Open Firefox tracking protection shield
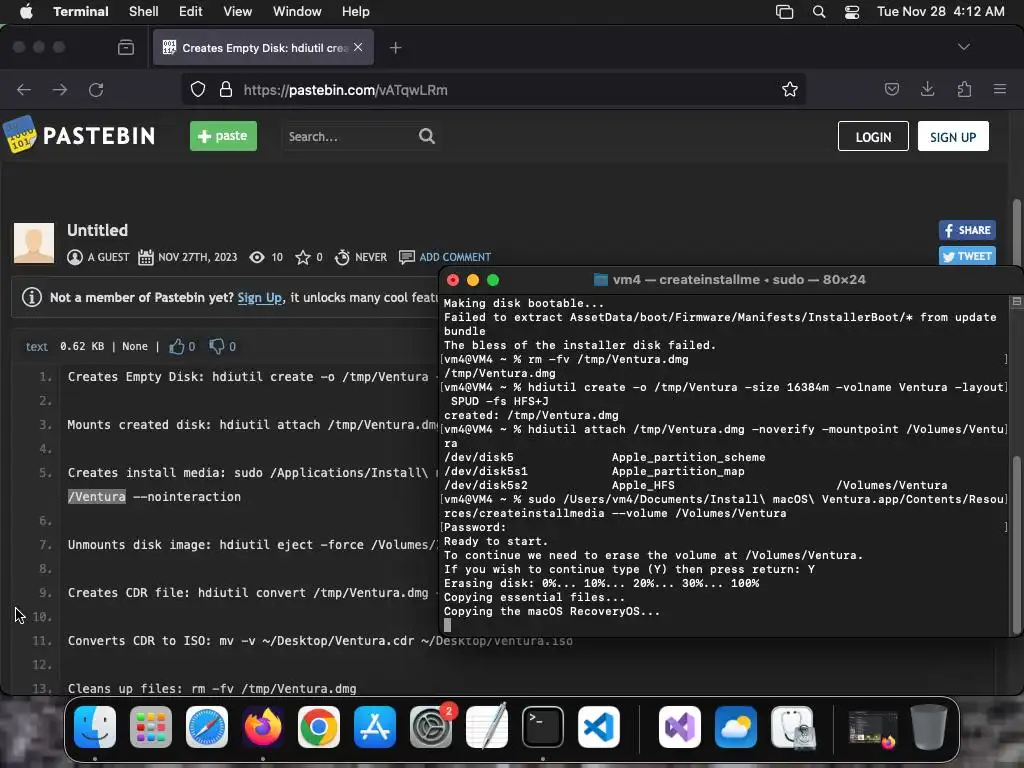1024x768 pixels. 198,89
